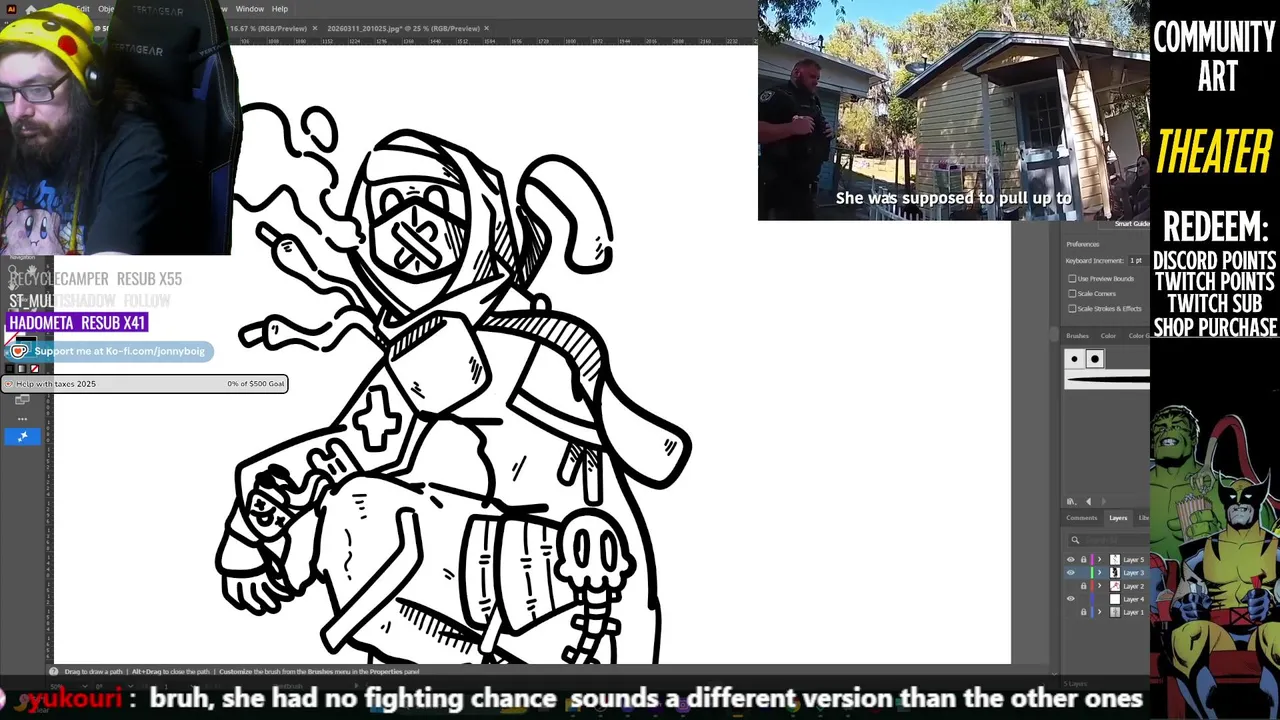Screen dimensions: 1280x720
Task: Click the blue generative sparkle tool
Action: pyautogui.click(x=22, y=437)
